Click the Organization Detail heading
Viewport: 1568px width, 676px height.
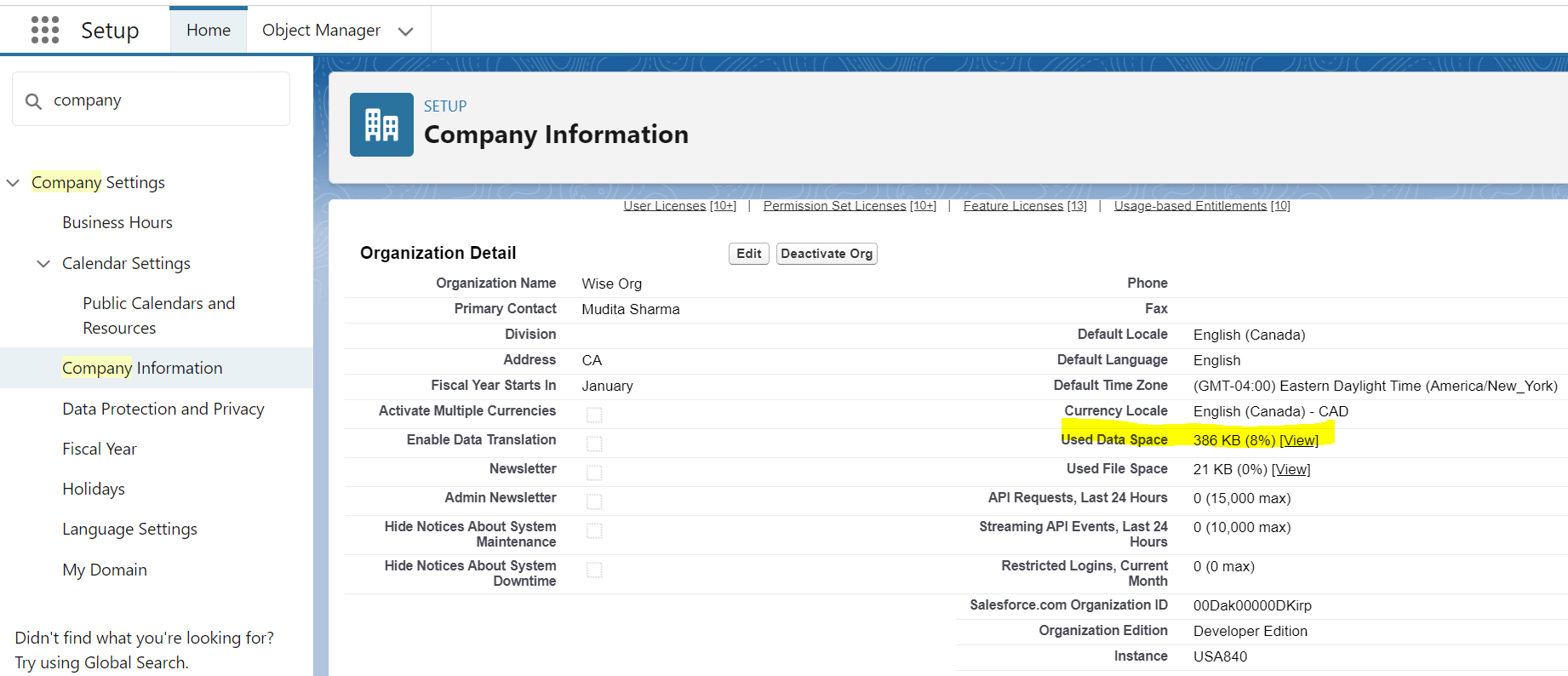click(438, 253)
